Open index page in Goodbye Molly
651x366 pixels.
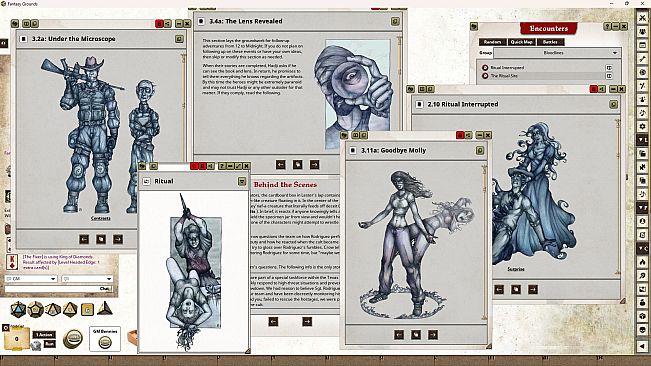[416, 334]
